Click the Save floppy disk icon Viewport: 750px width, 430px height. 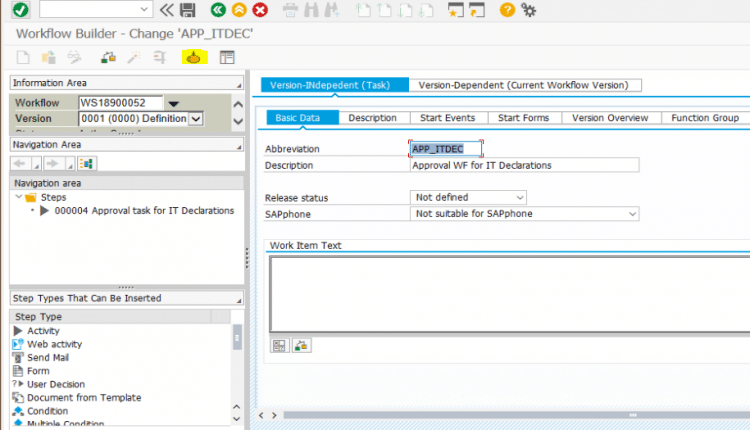coord(187,10)
